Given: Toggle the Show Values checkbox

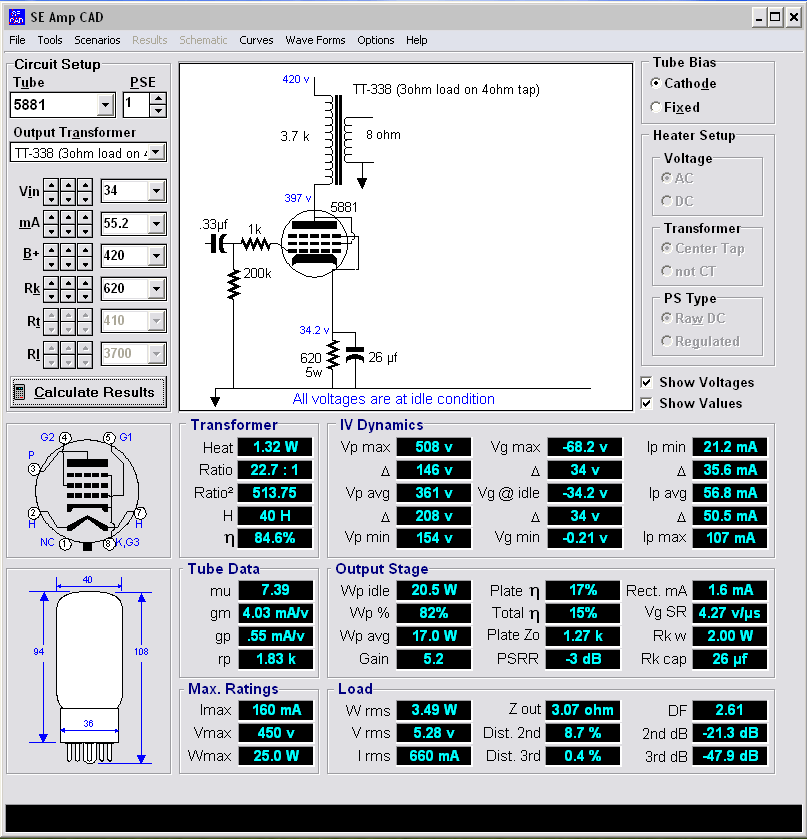Looking at the screenshot, I should click(x=646, y=403).
